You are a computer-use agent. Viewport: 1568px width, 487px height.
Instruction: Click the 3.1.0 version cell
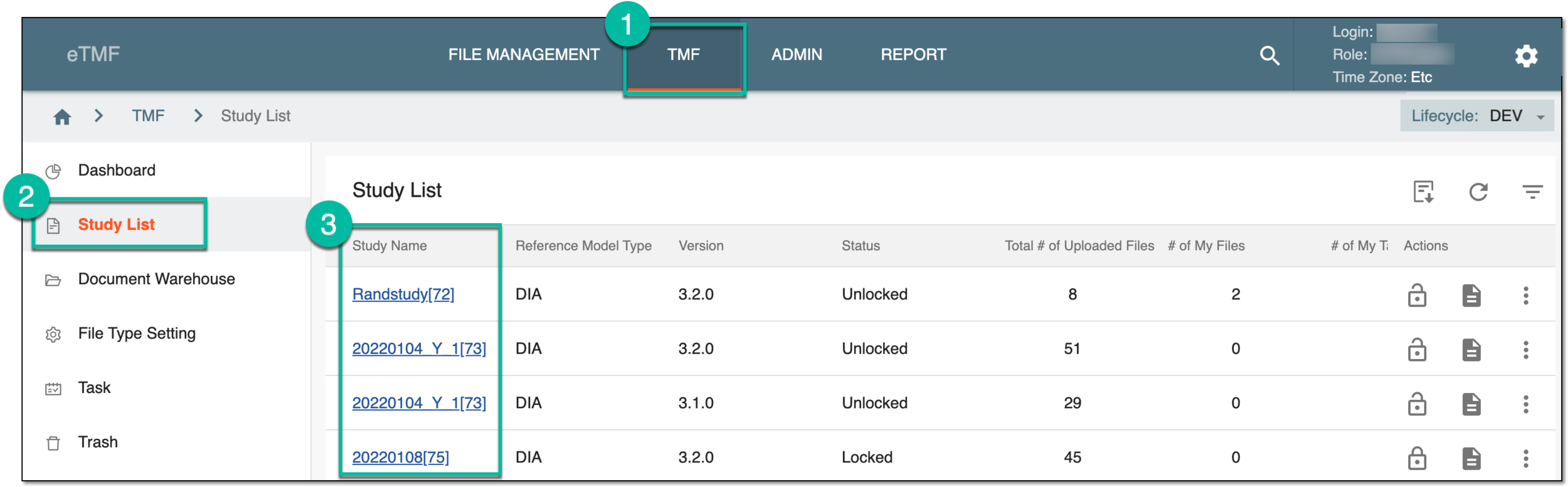tap(696, 403)
